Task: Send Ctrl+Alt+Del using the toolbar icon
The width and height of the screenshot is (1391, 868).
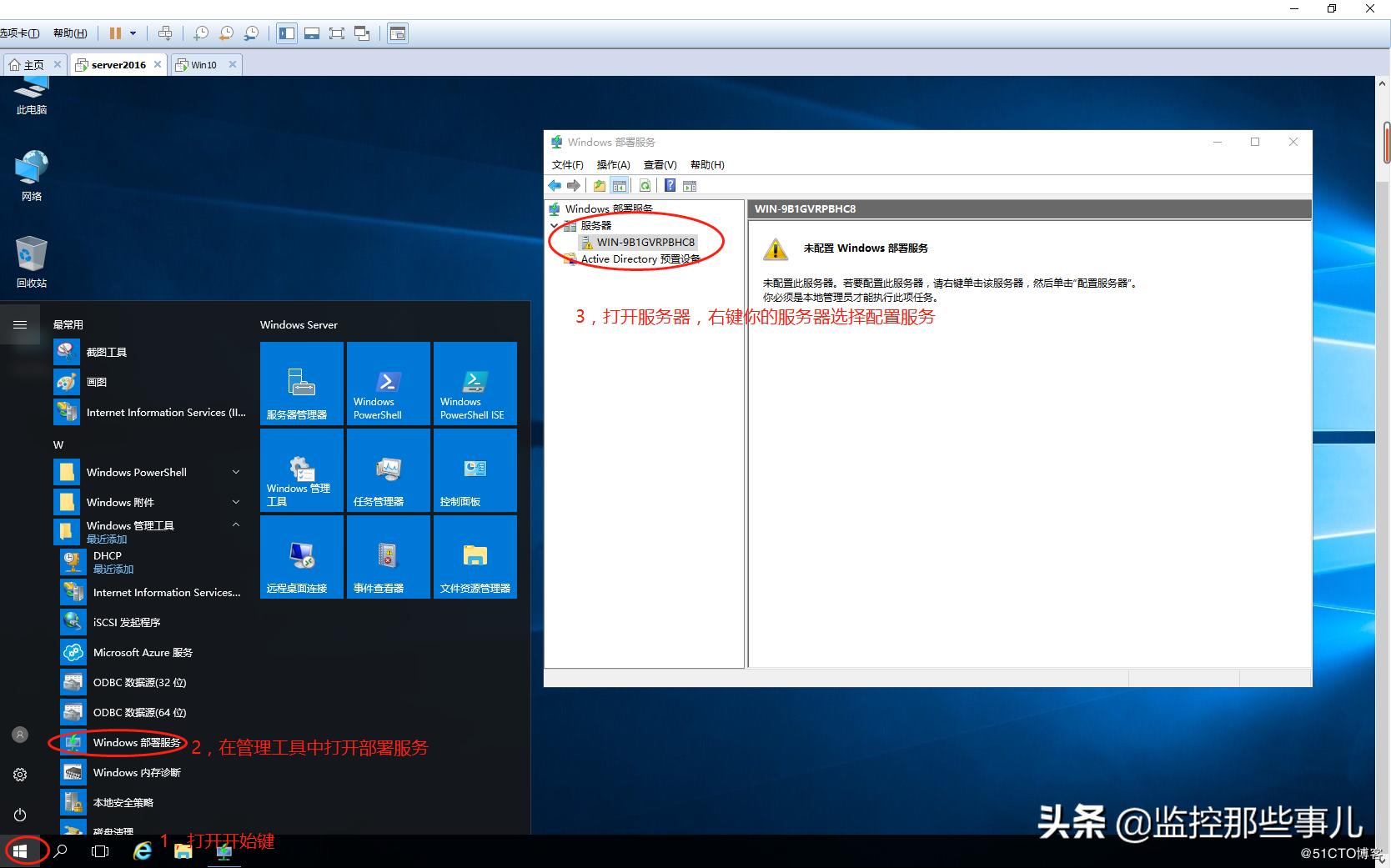Action: pyautogui.click(x=165, y=33)
